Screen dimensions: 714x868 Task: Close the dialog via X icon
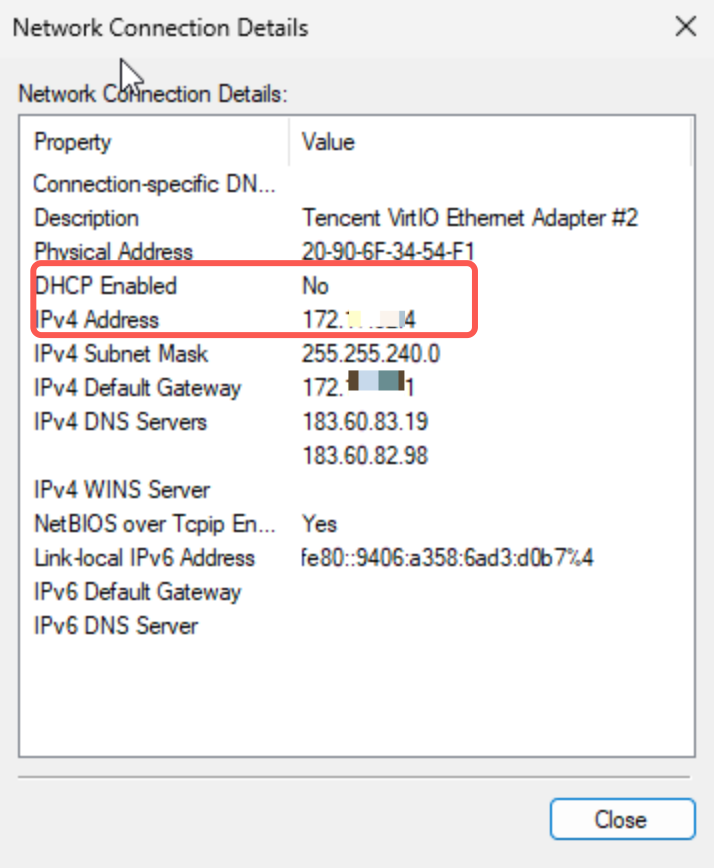point(686,27)
